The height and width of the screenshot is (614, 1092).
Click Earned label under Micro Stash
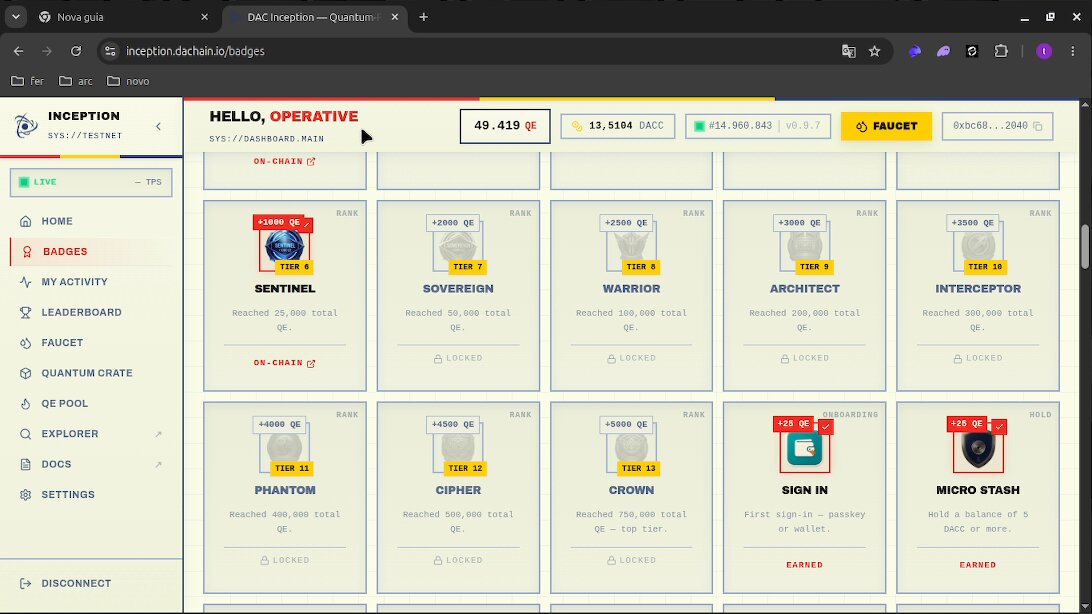click(x=978, y=565)
